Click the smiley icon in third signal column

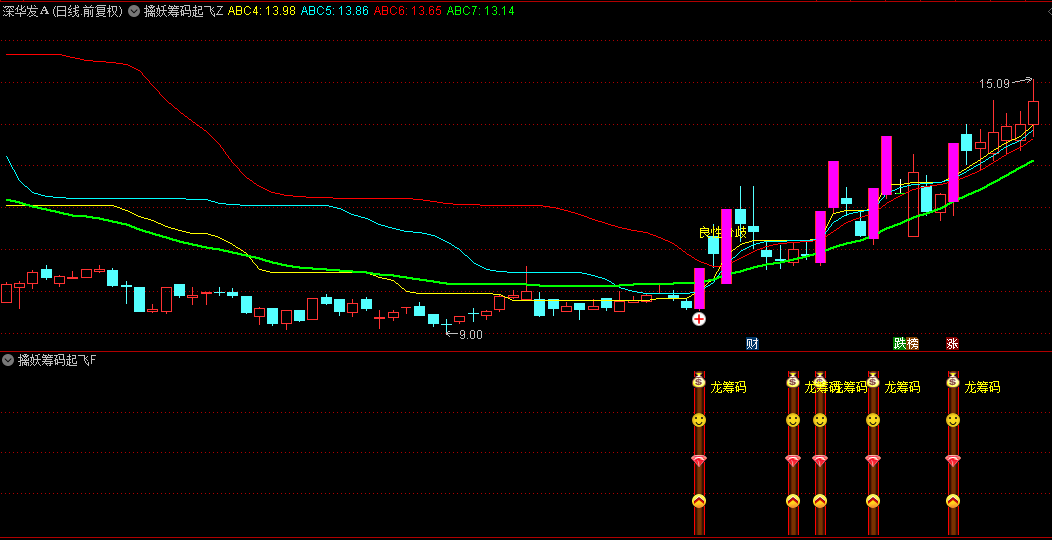point(820,420)
